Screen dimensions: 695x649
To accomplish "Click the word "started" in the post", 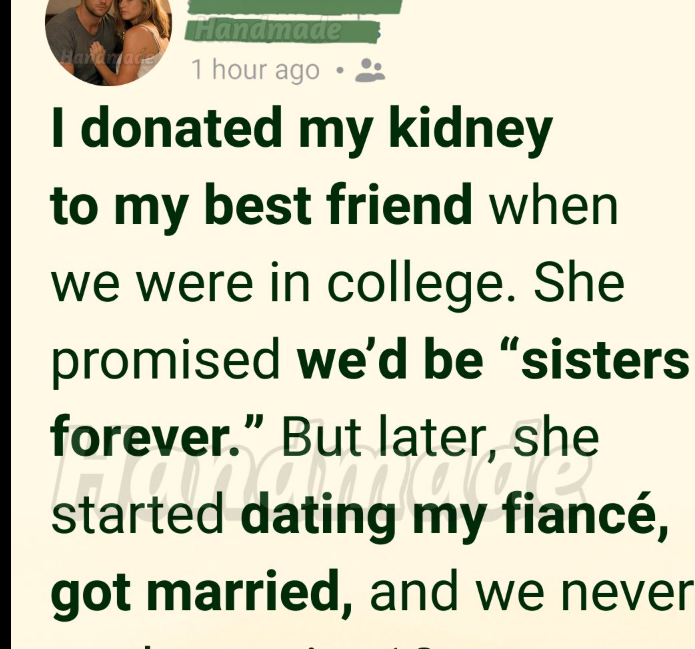I will tap(138, 513).
